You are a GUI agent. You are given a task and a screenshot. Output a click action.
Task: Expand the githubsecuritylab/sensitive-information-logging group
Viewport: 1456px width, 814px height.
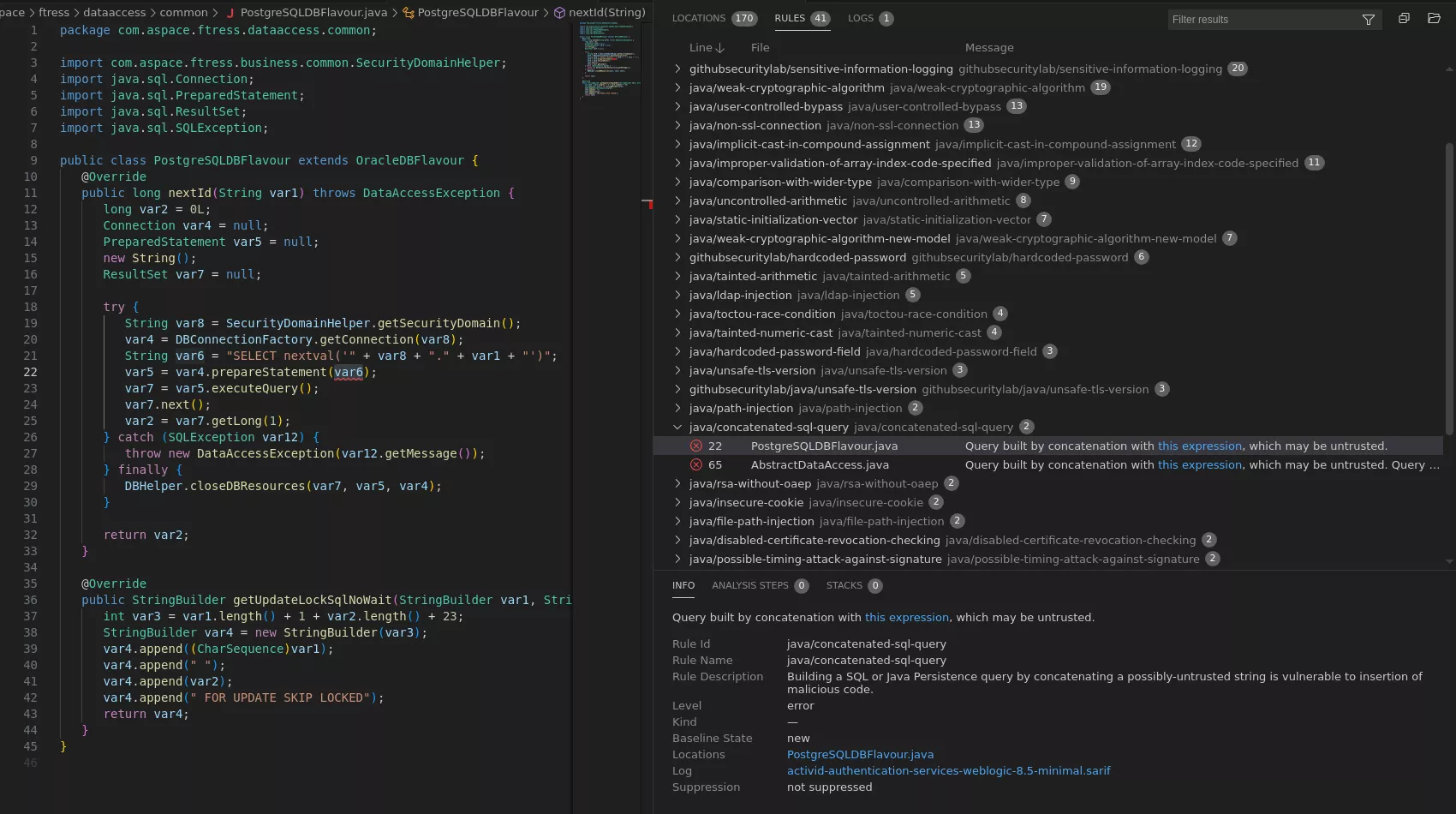[x=677, y=69]
